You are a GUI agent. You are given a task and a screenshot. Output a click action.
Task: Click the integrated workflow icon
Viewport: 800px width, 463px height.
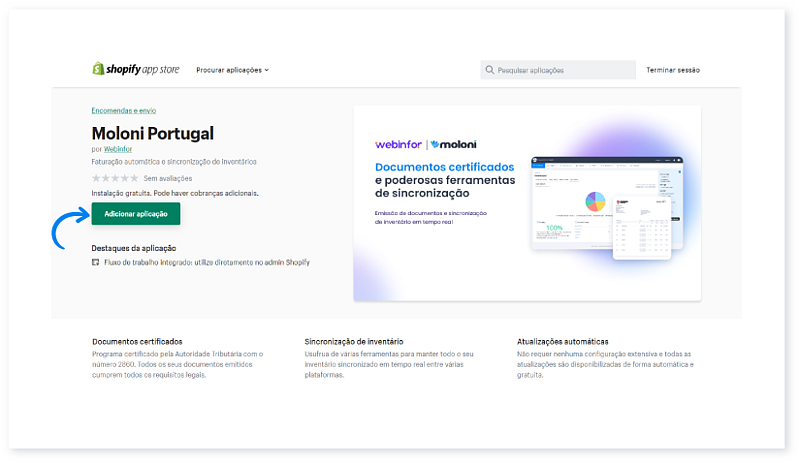95,262
